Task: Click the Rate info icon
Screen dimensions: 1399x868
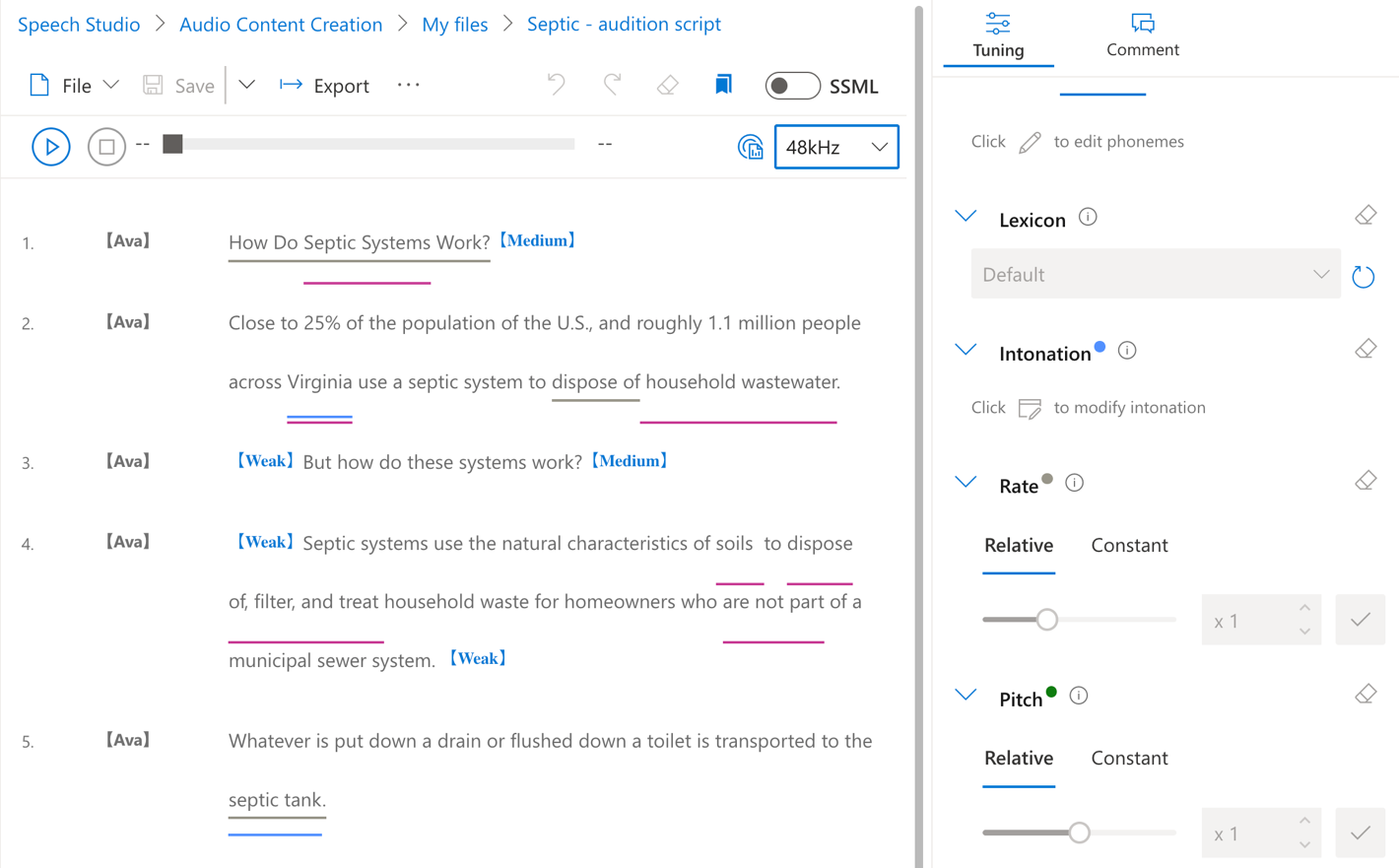Action: [x=1075, y=483]
